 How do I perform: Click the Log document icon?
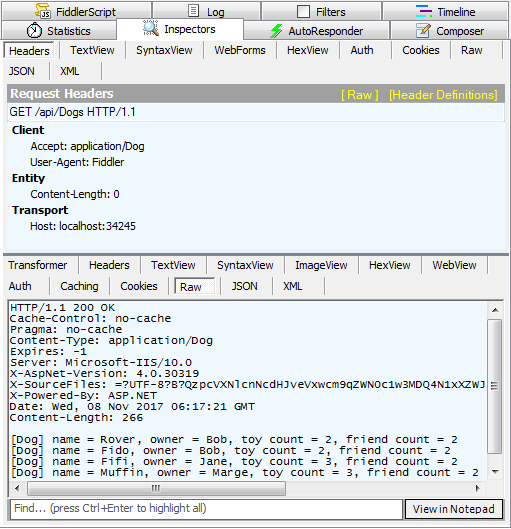(193, 11)
